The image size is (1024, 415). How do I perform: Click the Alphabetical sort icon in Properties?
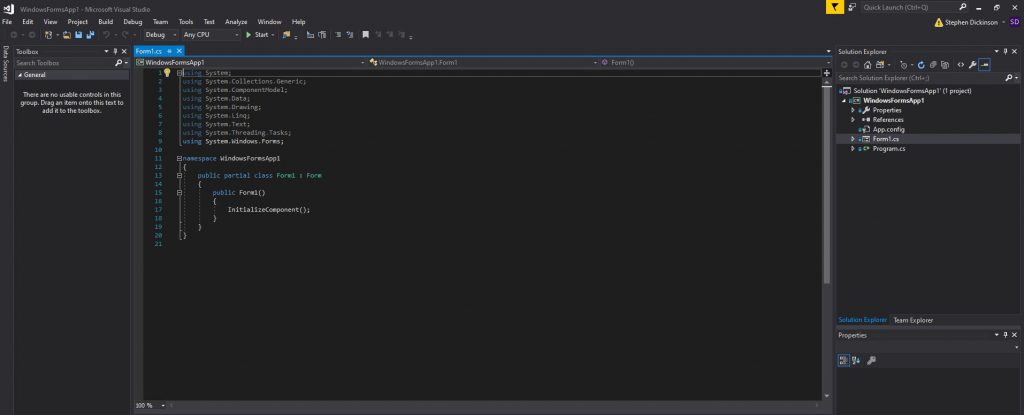856,360
